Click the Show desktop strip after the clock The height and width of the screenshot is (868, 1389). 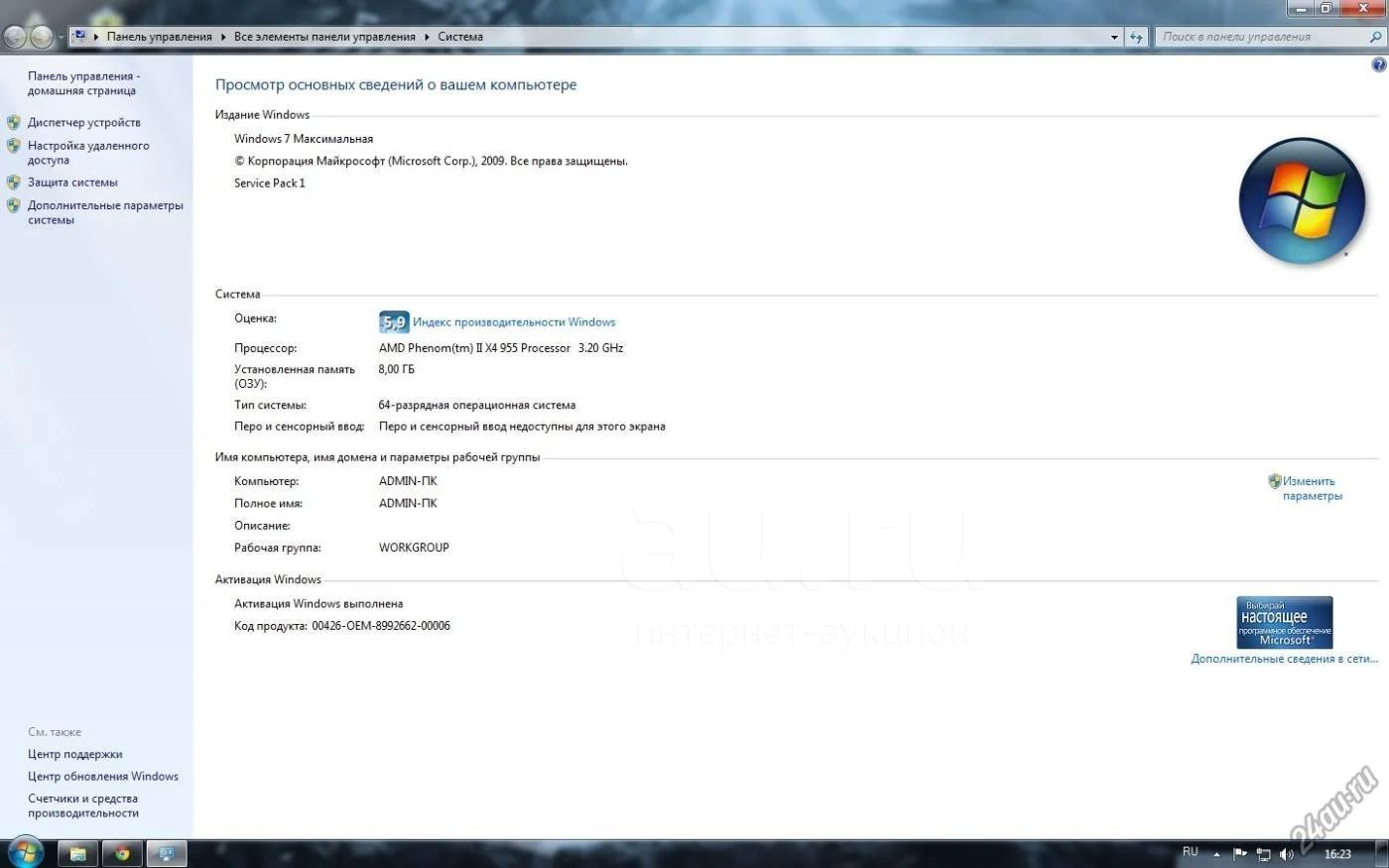pyautogui.click(x=1381, y=853)
